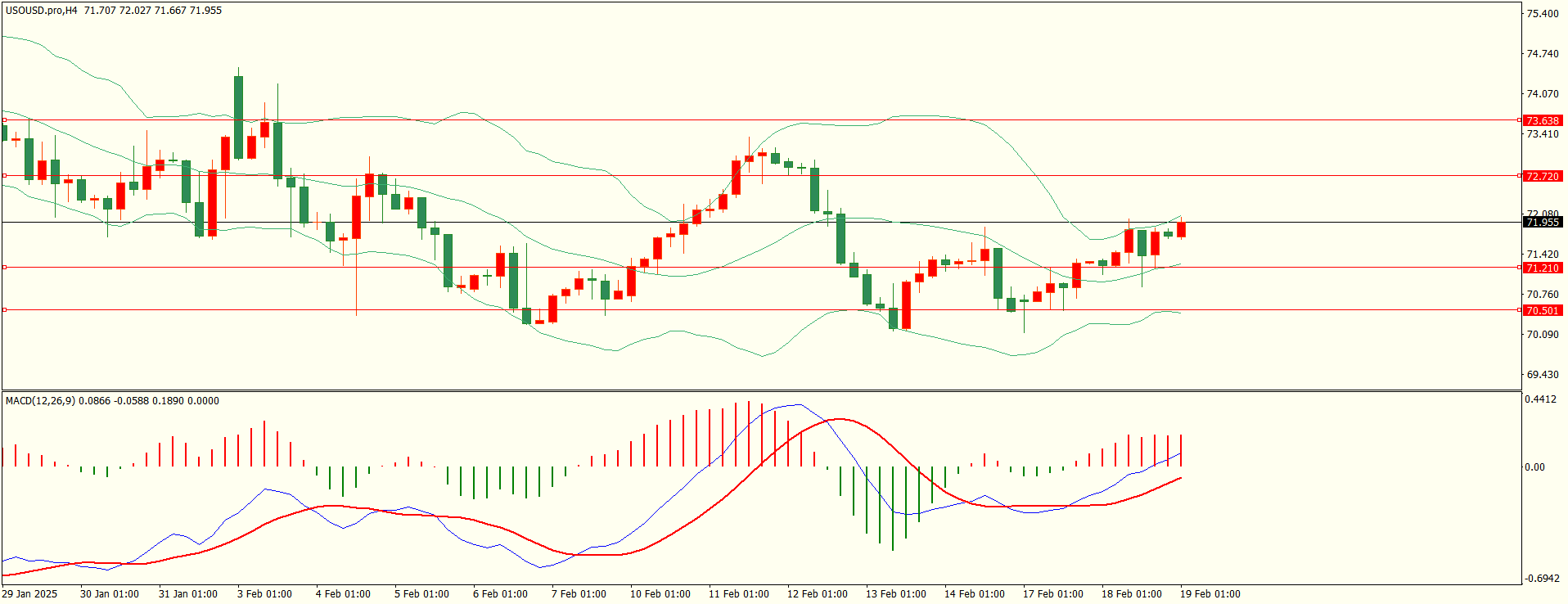Select left anchor handle of 73.638 line

5,120
